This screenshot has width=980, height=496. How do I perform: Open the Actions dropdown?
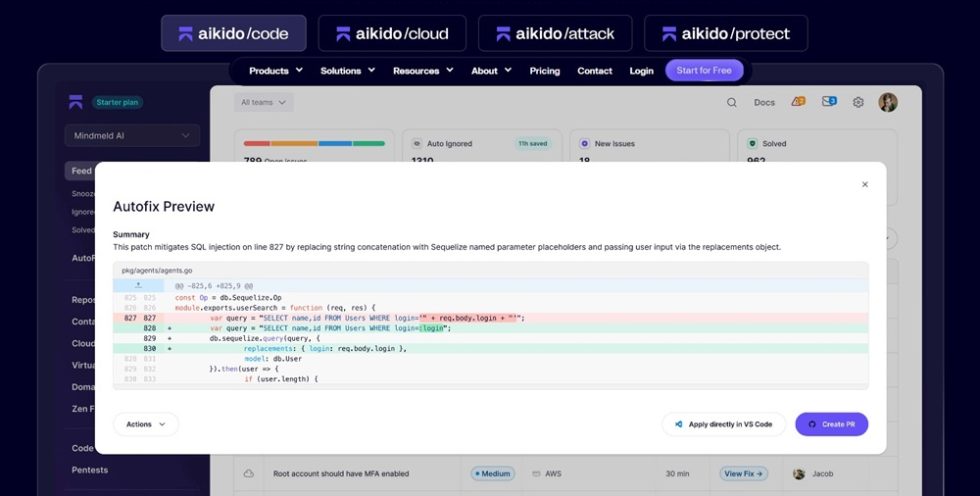pos(146,424)
